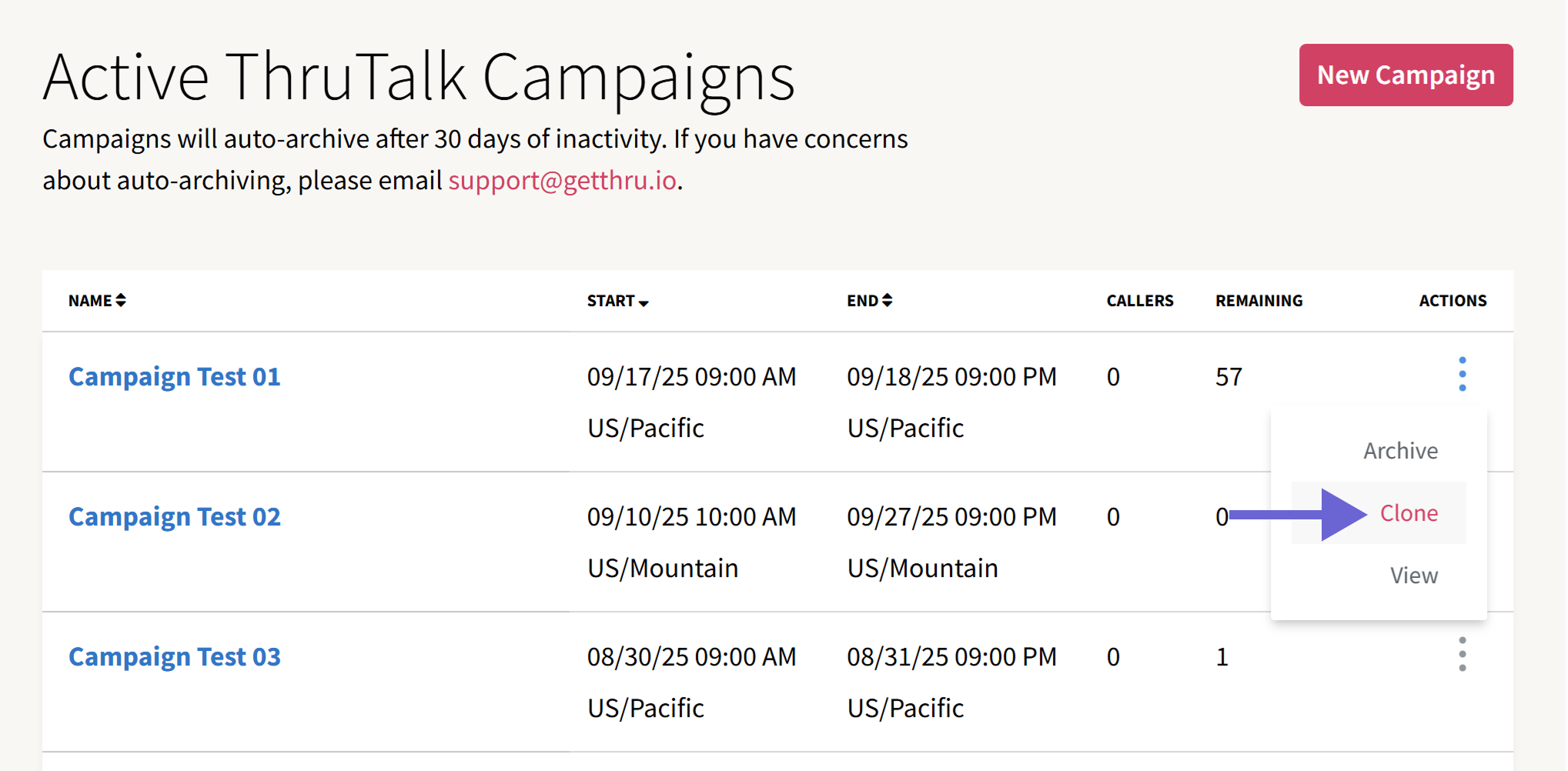Click the ACTIONS column header
Viewport: 1568px width, 771px height.
tap(1453, 301)
